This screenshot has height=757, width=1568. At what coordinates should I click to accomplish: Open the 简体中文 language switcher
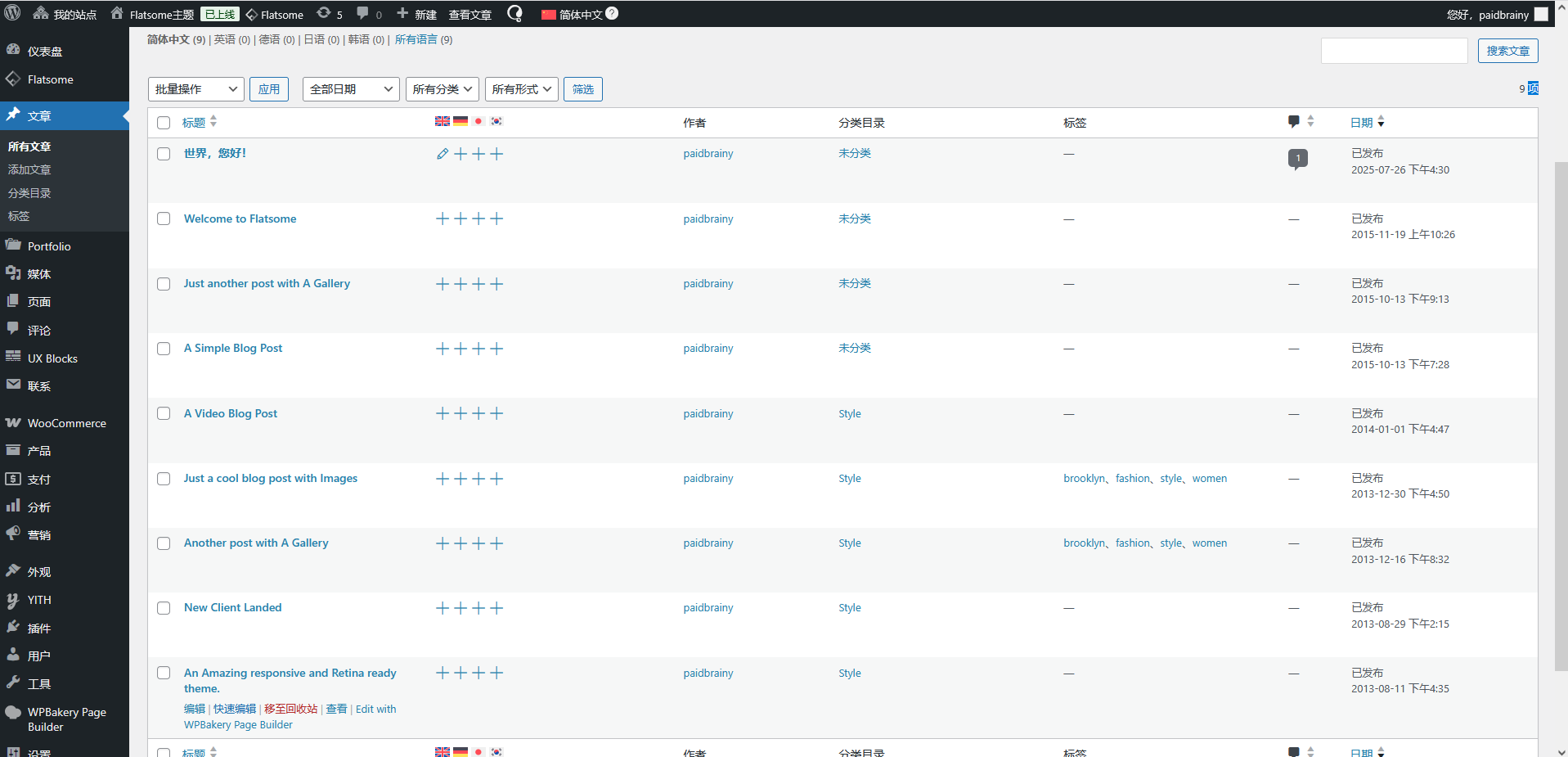click(573, 14)
